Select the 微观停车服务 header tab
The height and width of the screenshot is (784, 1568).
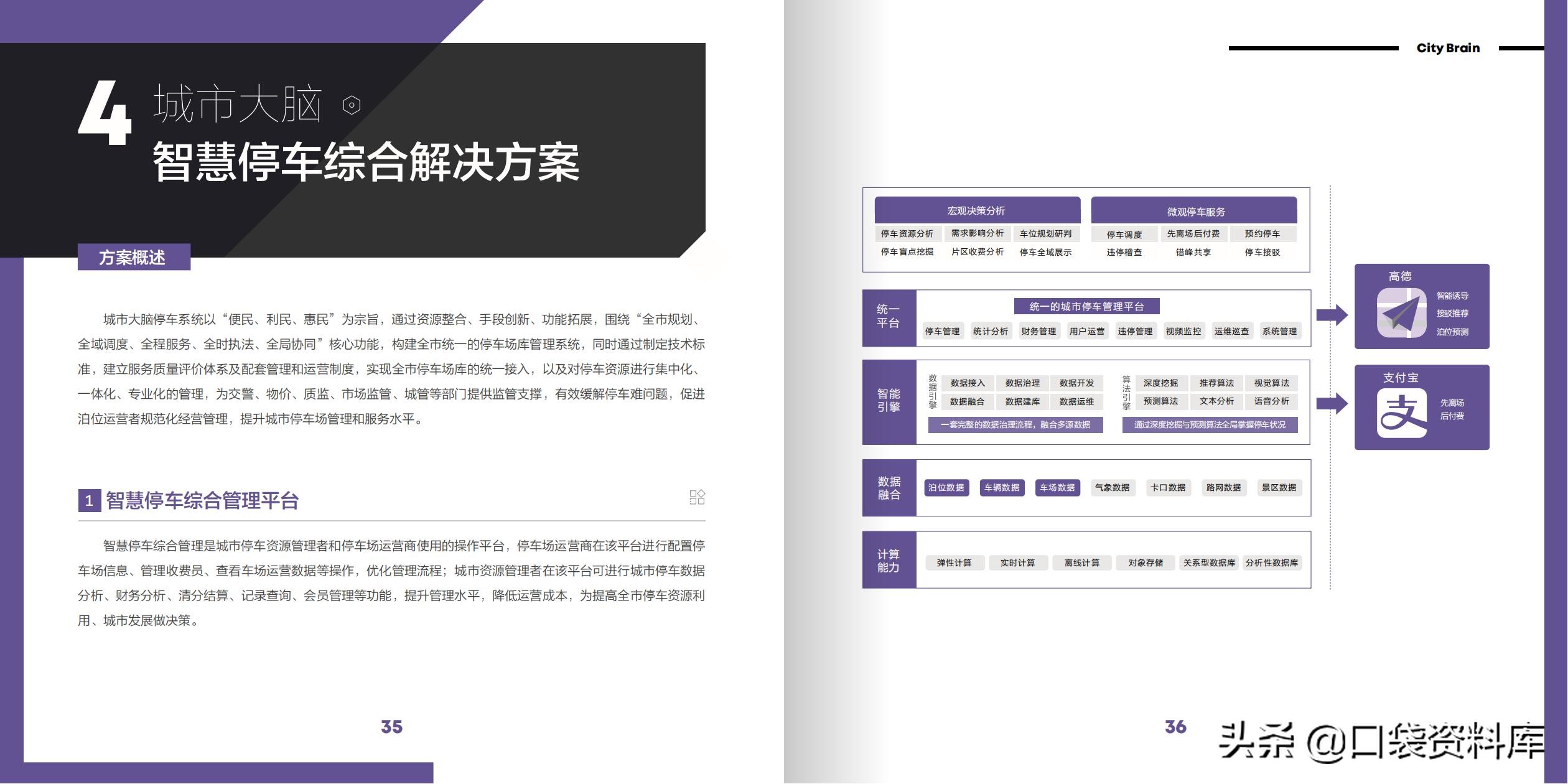point(1195,212)
